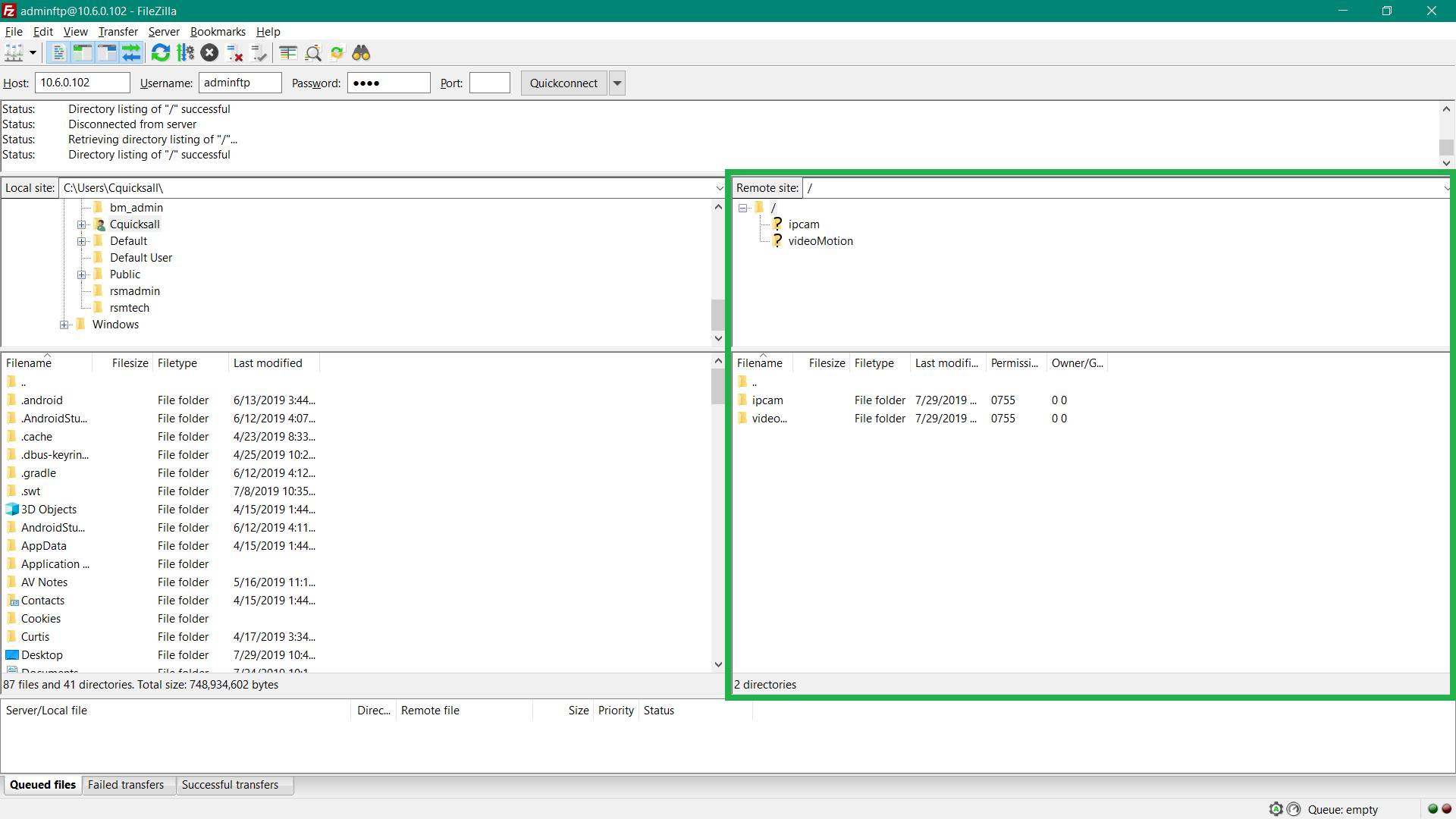This screenshot has height=819, width=1456.
Task: Select videoMotion in remote tree
Action: tap(821, 241)
